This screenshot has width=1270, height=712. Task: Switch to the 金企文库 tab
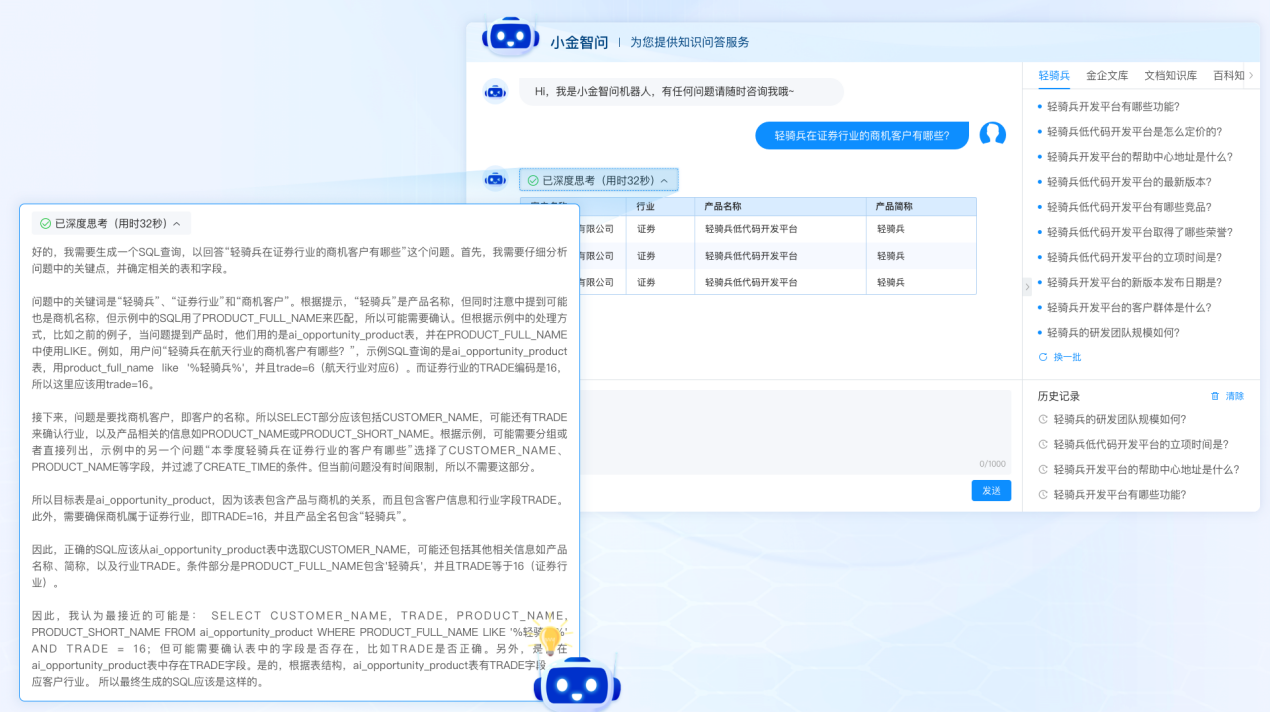(1107, 76)
